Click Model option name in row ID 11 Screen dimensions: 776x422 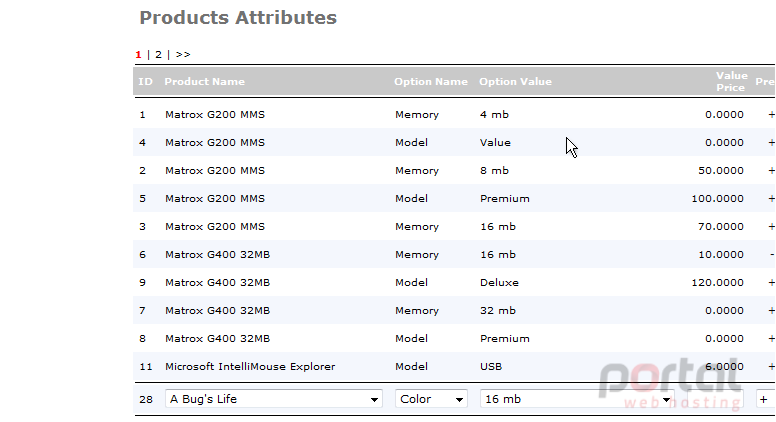pos(411,367)
